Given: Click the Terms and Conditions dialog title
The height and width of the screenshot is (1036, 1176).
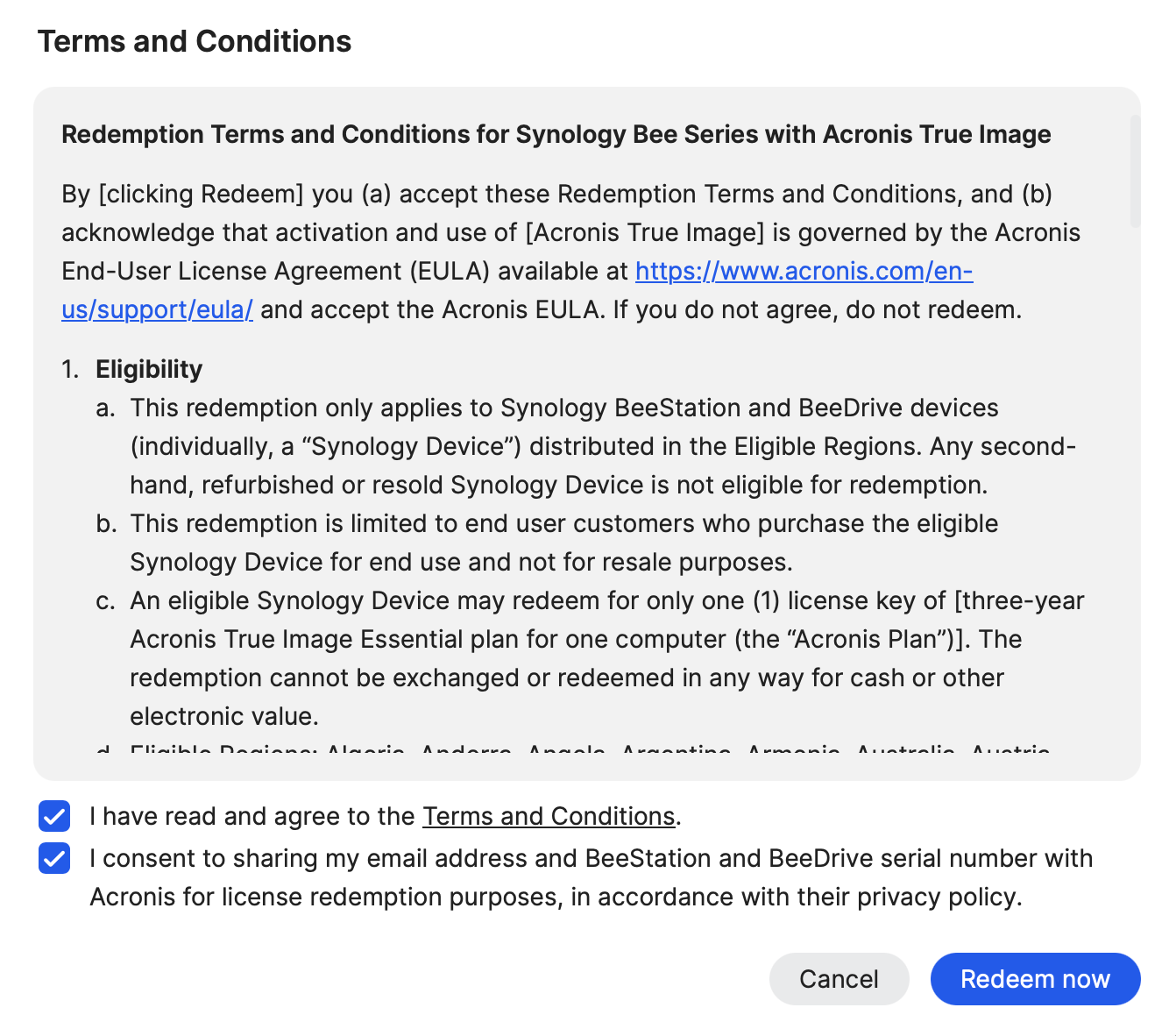Looking at the screenshot, I should click(195, 41).
